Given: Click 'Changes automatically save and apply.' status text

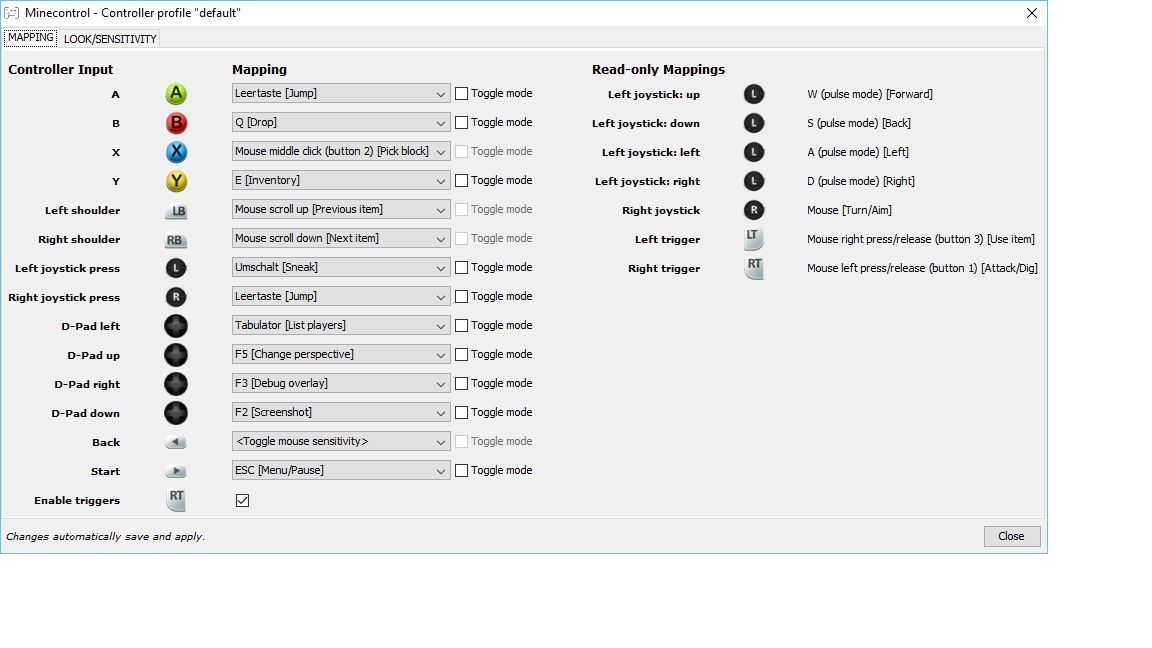Looking at the screenshot, I should tap(105, 536).
